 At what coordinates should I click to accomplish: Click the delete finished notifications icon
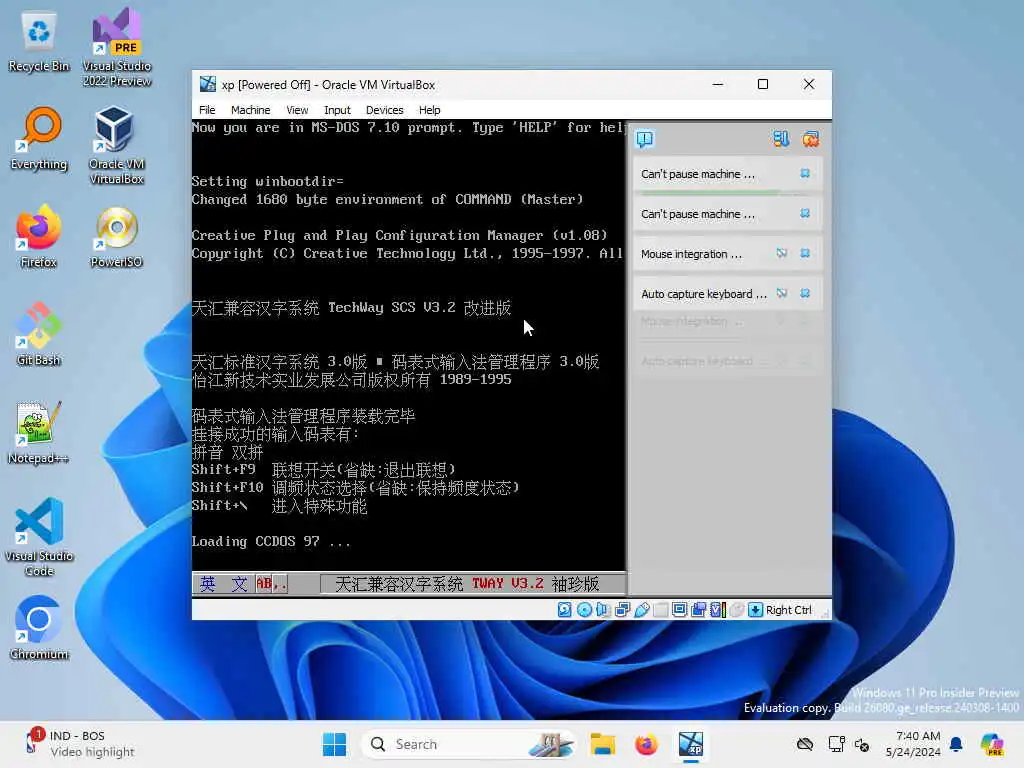810,138
